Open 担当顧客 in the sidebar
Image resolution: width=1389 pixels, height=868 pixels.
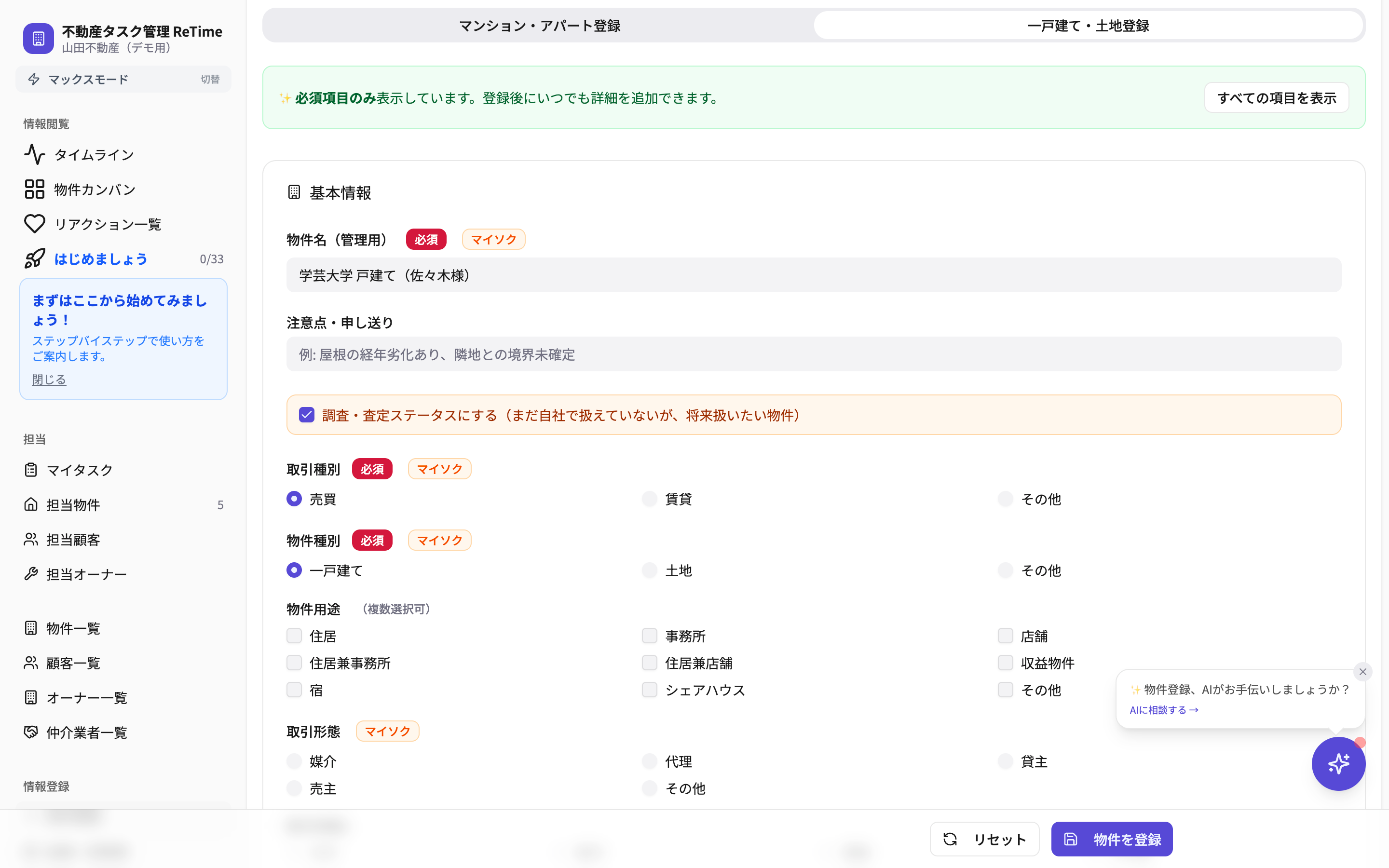pyautogui.click(x=123, y=539)
